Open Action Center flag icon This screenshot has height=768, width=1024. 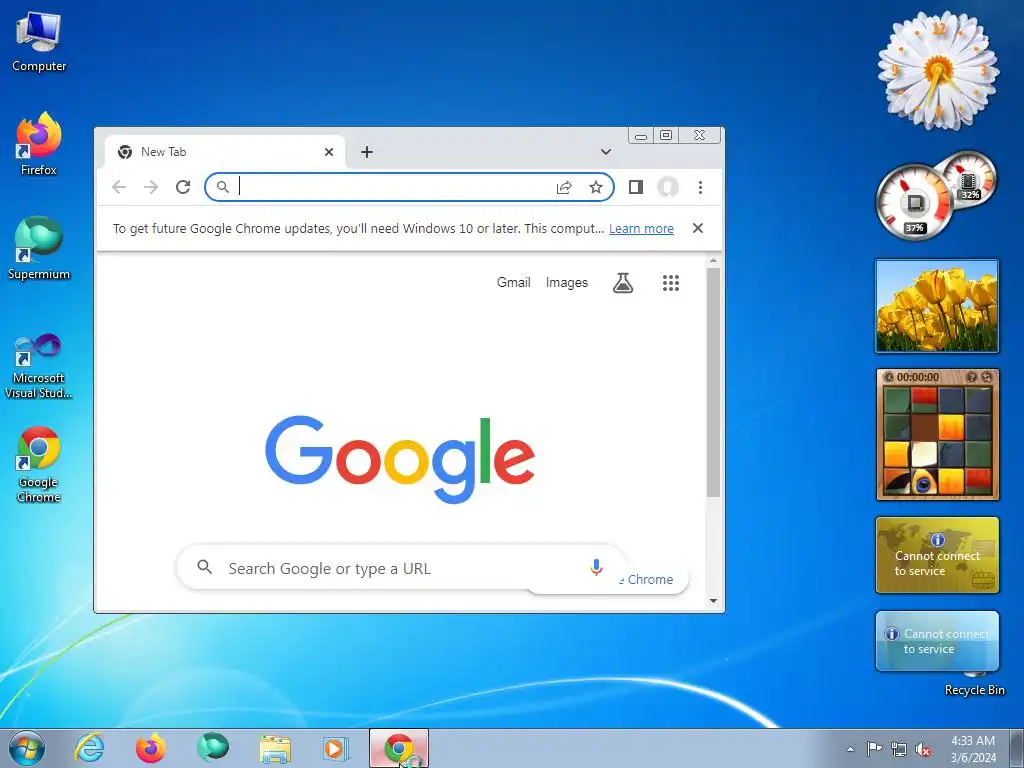[874, 749]
